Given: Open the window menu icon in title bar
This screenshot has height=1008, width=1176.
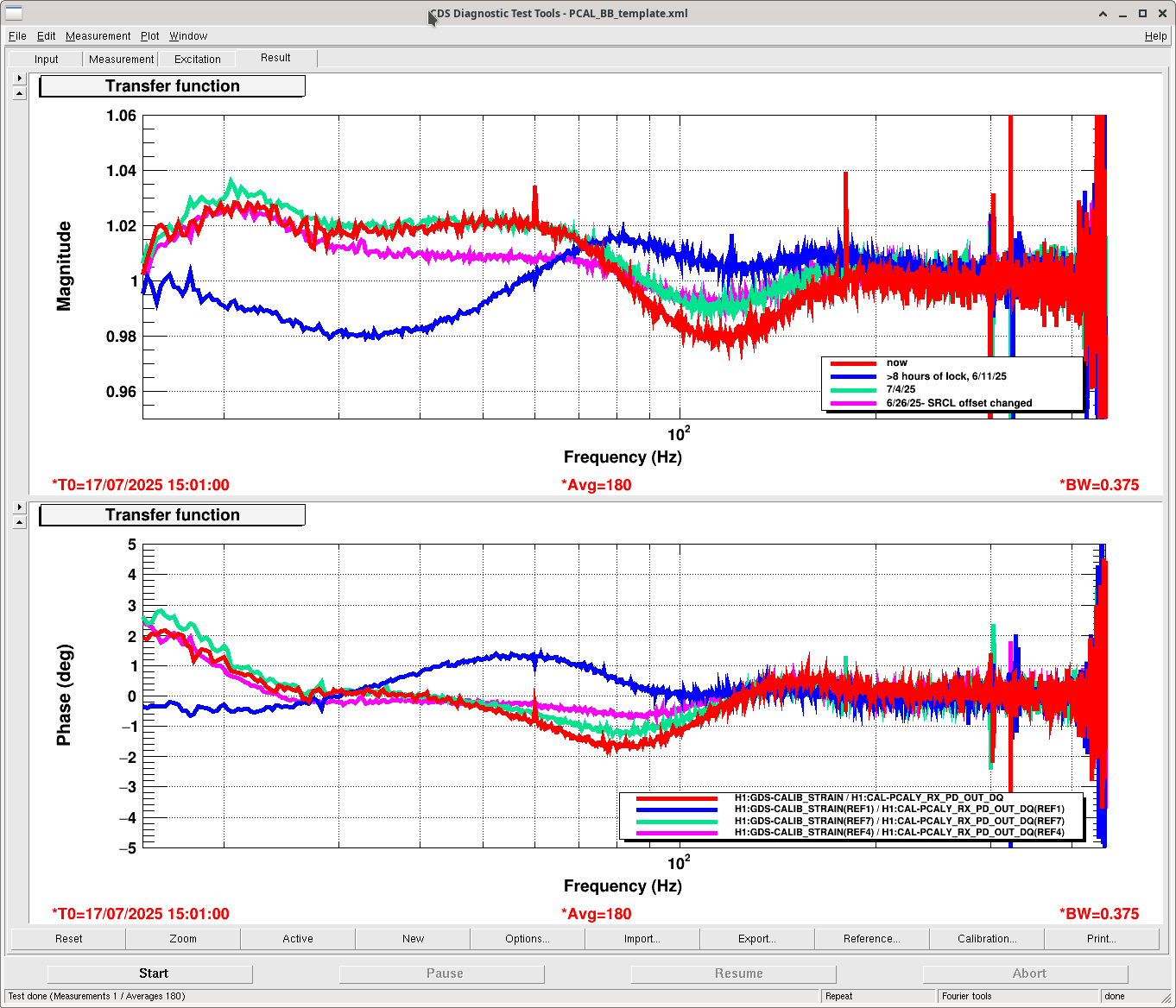Looking at the screenshot, I should pyautogui.click(x=14, y=13).
